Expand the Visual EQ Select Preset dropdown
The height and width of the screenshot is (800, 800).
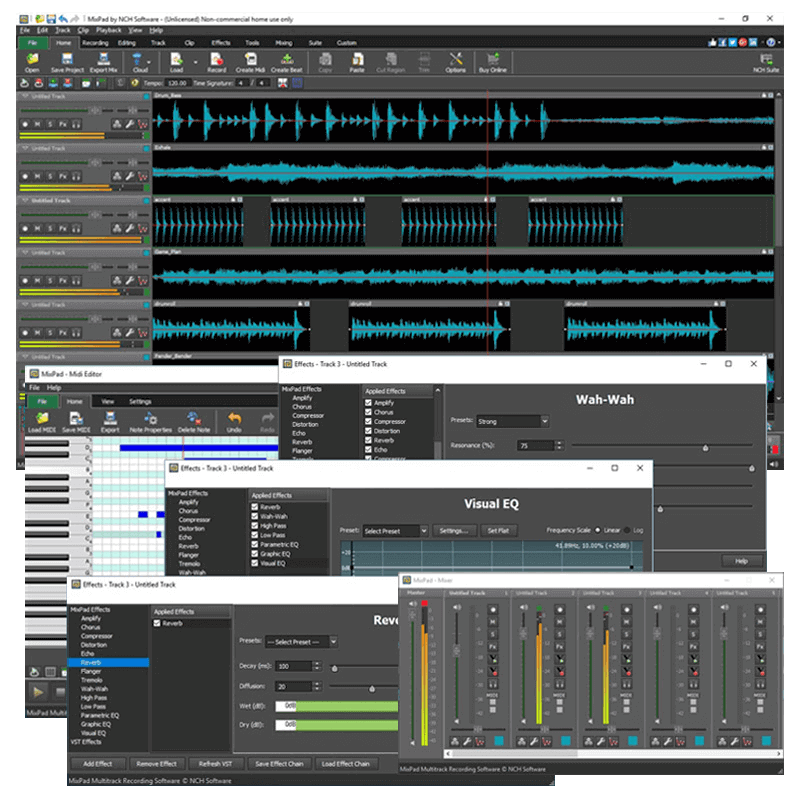tap(395, 531)
